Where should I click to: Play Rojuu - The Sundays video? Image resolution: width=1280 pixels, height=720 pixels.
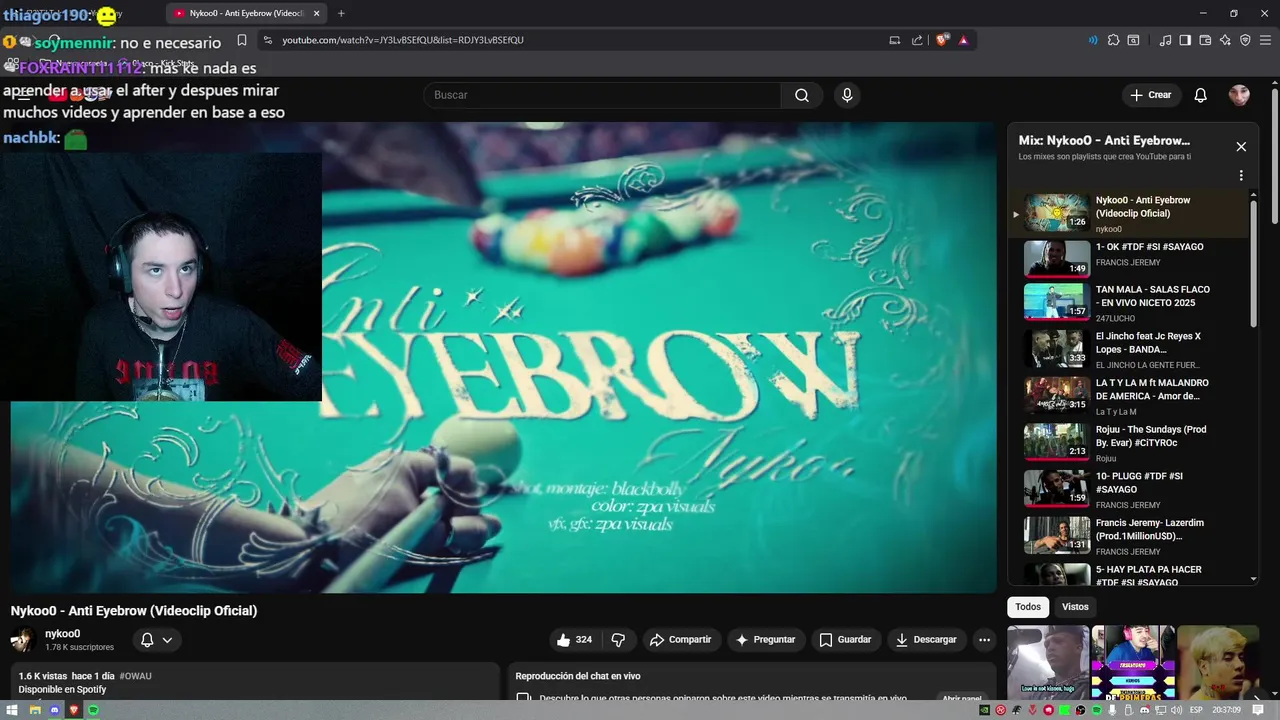pos(1130,442)
